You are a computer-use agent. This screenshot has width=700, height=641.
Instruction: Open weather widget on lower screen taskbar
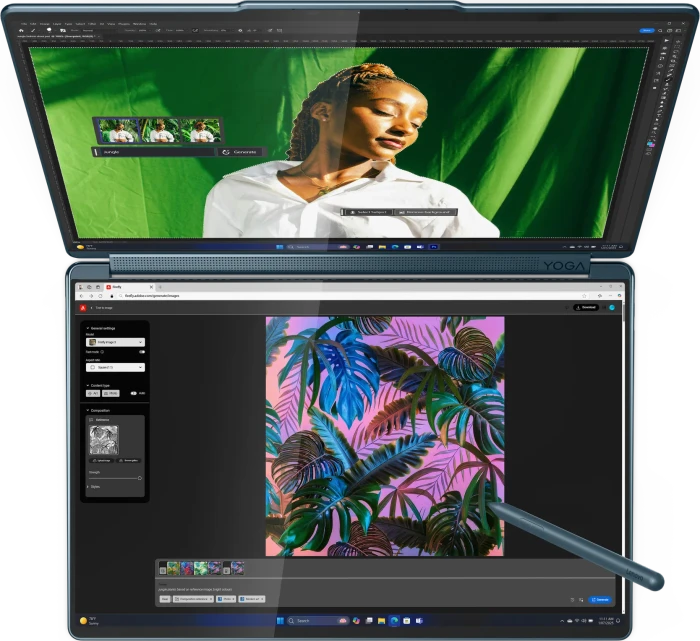pos(88,620)
